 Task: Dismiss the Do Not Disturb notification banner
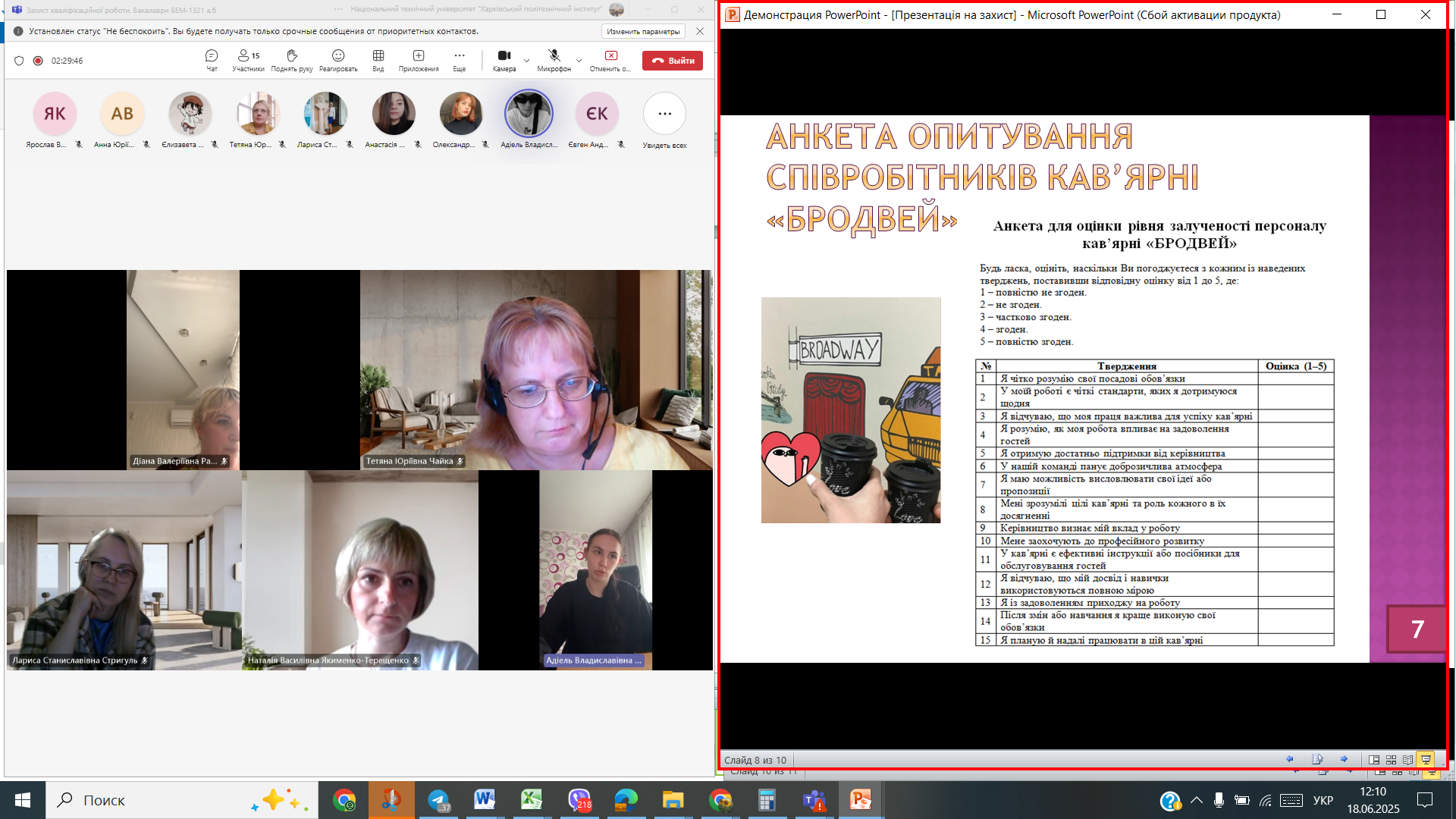click(x=700, y=31)
